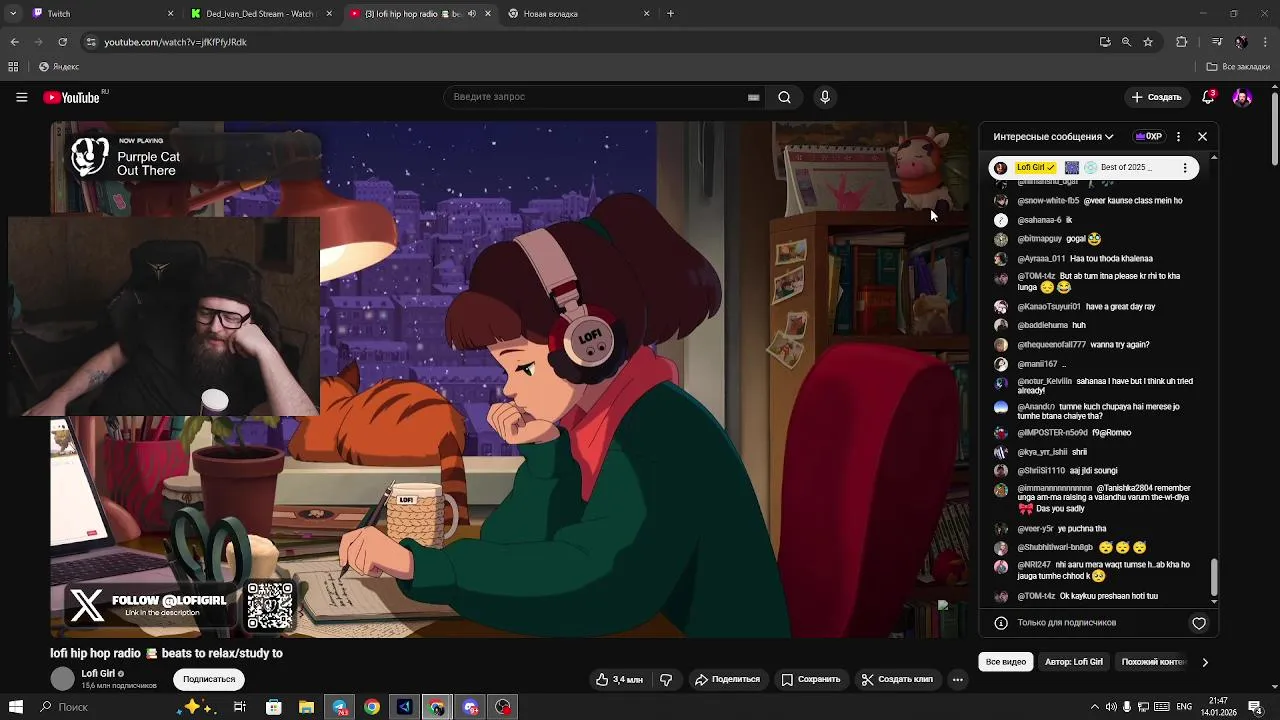1280x720 pixels.
Task: Select the Похожий контент chip
Action: 1153,662
